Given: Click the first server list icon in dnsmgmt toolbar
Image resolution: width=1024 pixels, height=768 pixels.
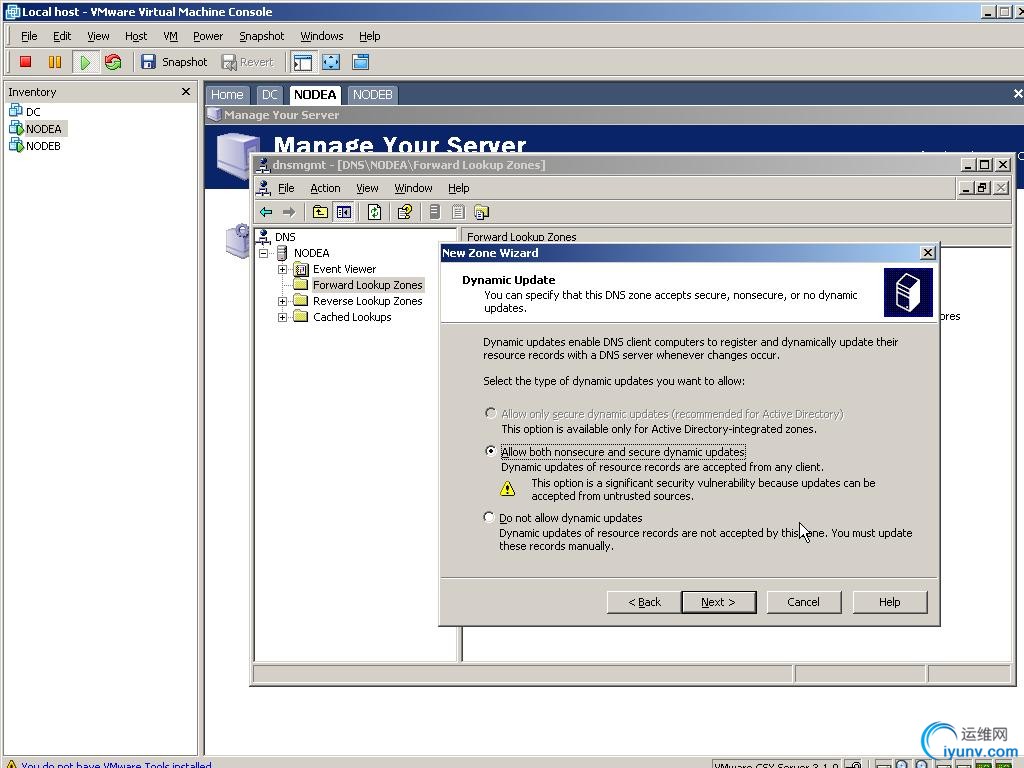Looking at the screenshot, I should click(x=435, y=212).
